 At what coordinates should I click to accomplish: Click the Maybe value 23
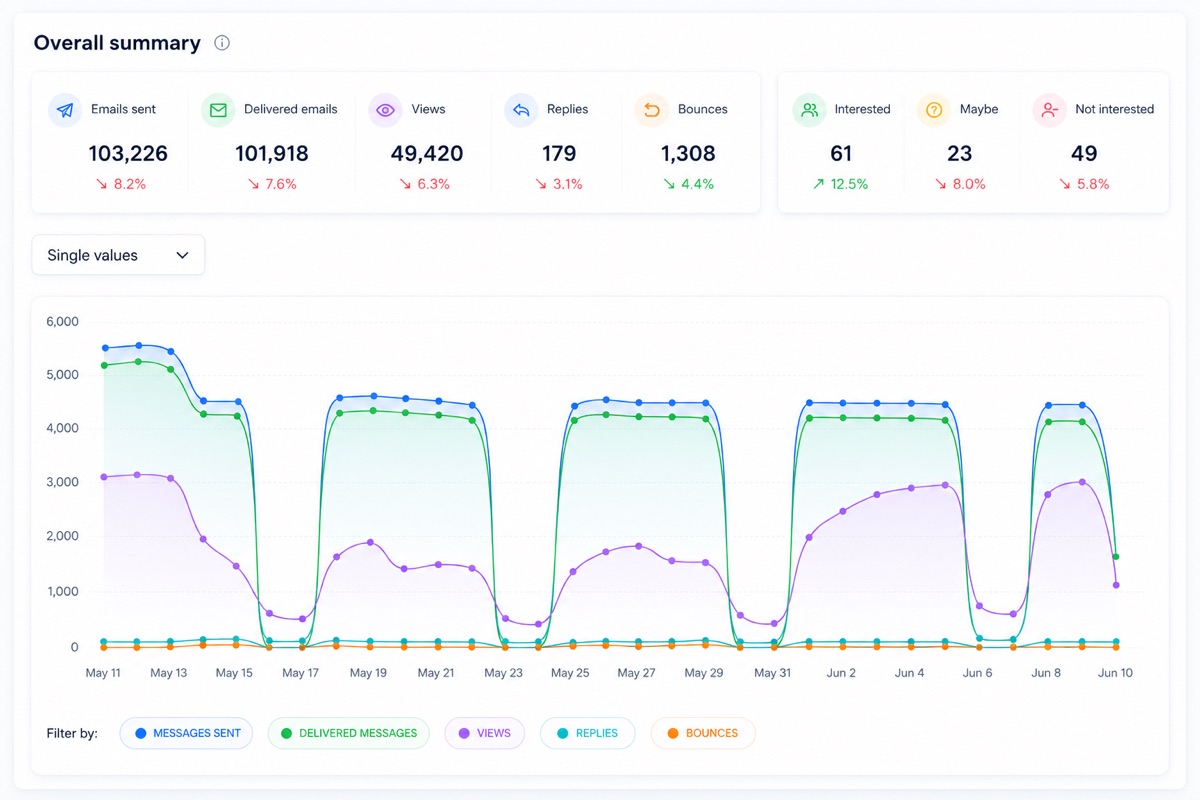click(959, 154)
